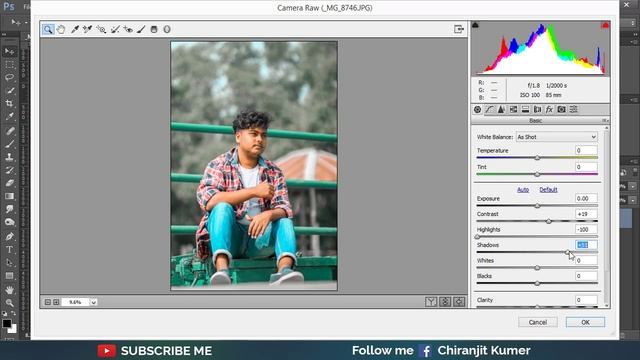Select Photoshop's Clone Stamp tool
Viewport: 640px width, 360px height.
click(9, 157)
